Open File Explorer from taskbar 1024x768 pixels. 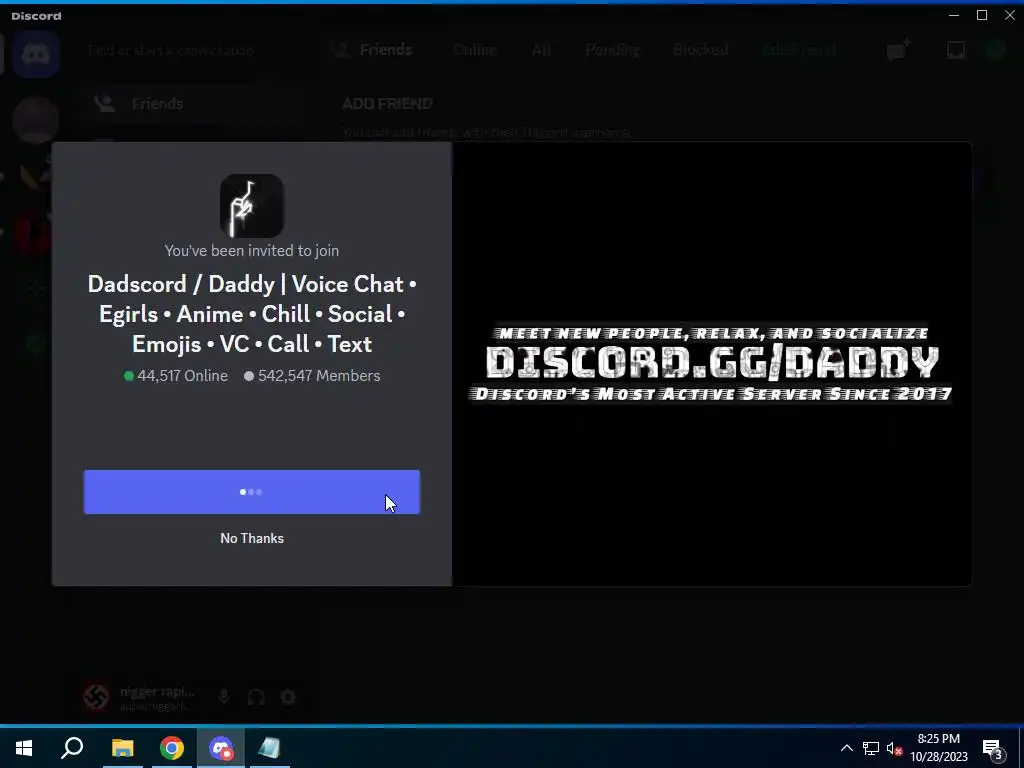[x=122, y=748]
